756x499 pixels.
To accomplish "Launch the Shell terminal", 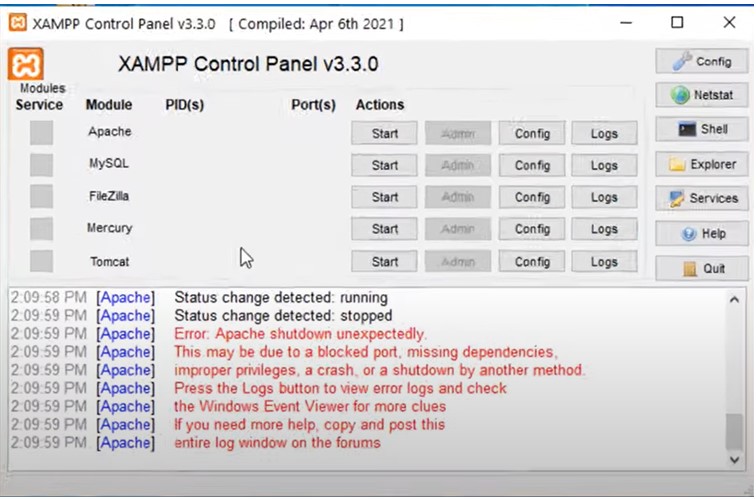I will [x=702, y=129].
